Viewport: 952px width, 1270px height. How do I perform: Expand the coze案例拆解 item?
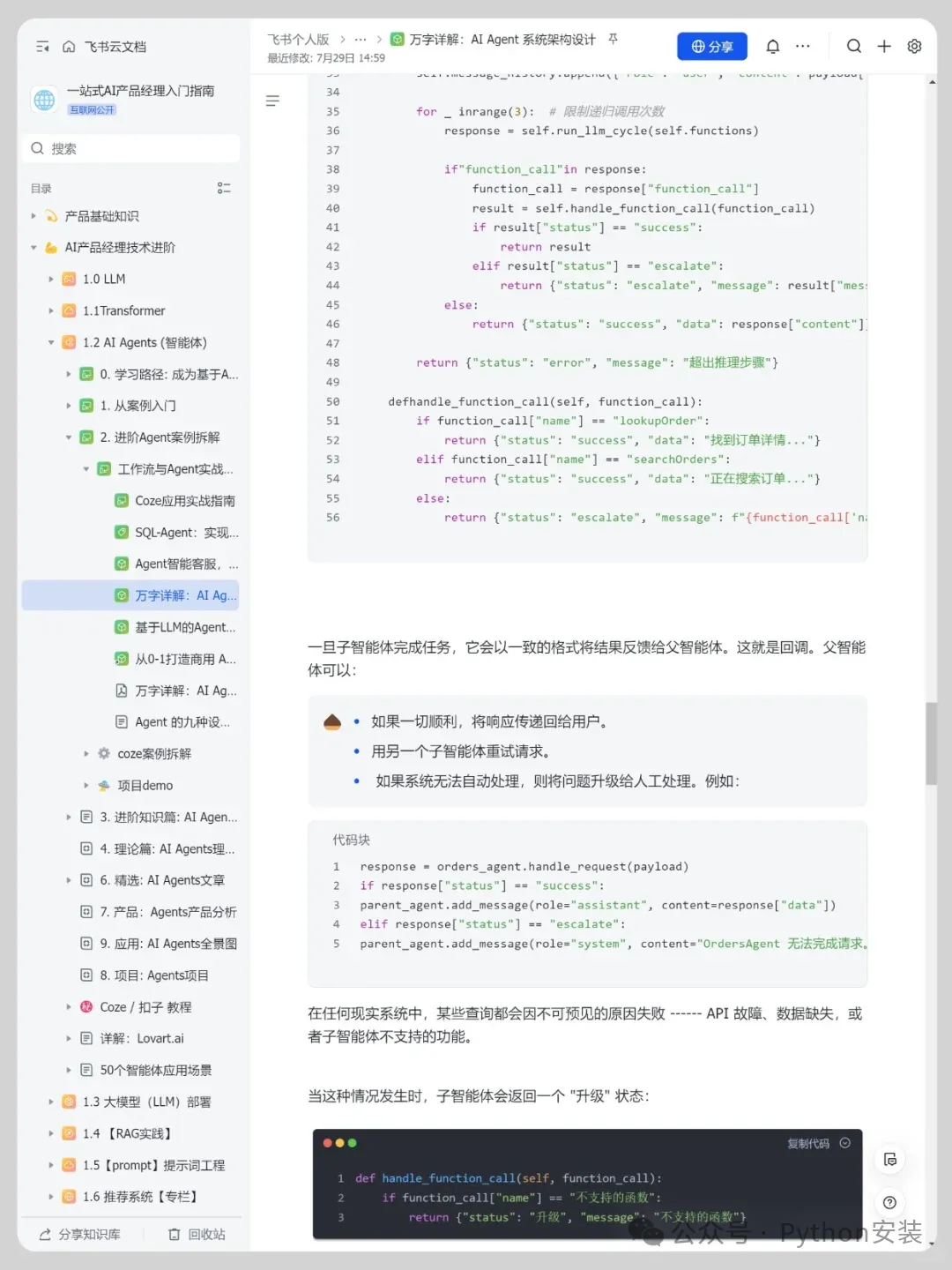click(x=86, y=754)
